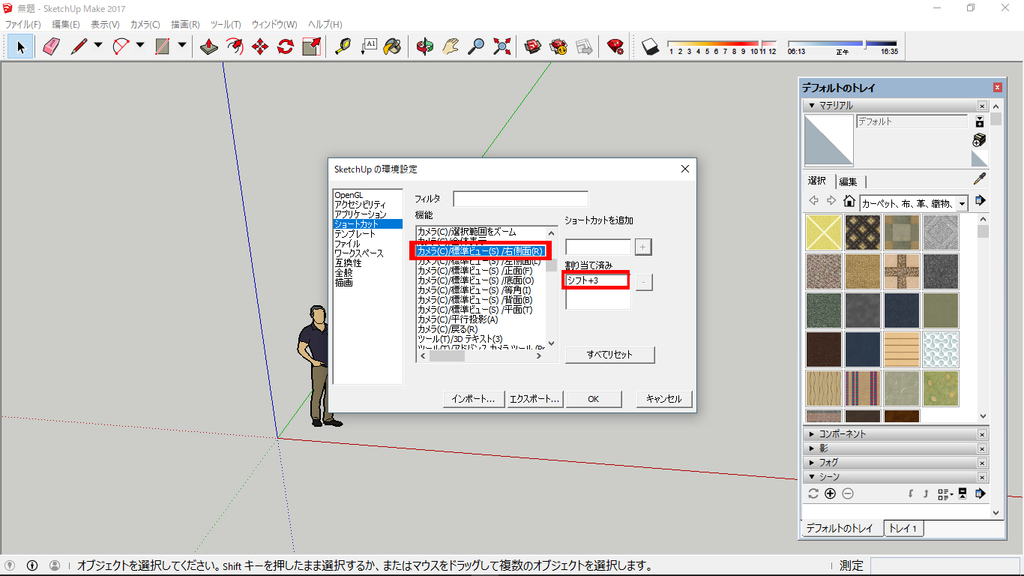This screenshot has height=576, width=1024.
Task: Switch to the 編集 materials tab
Action: tap(848, 182)
